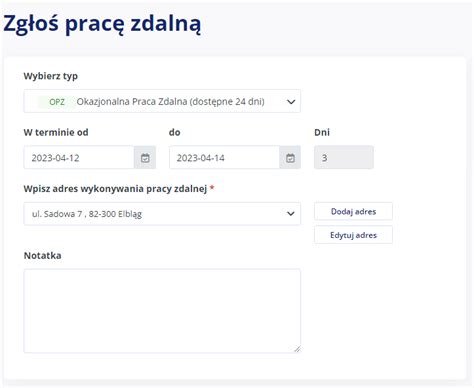This screenshot has width=474, height=388.
Task: Click the green OPZ type badge
Action: [x=57, y=102]
